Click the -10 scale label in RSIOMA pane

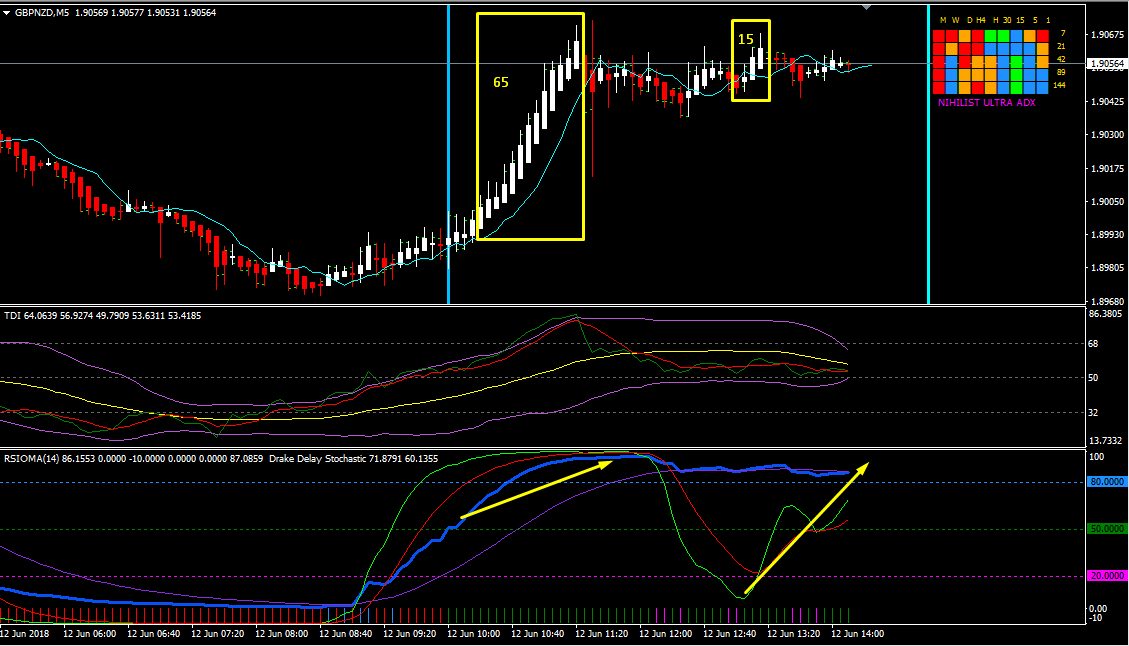pos(1094,618)
